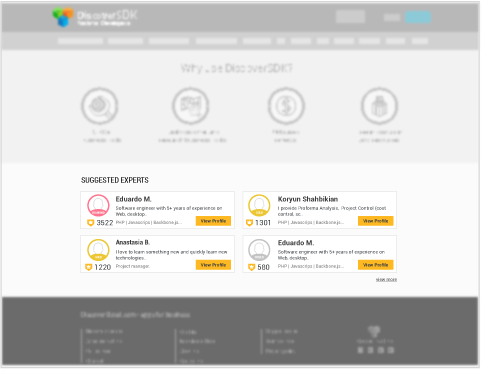482x370 pixels.
Task: View Profile of Koryun Shahbikian
Action: pos(376,221)
